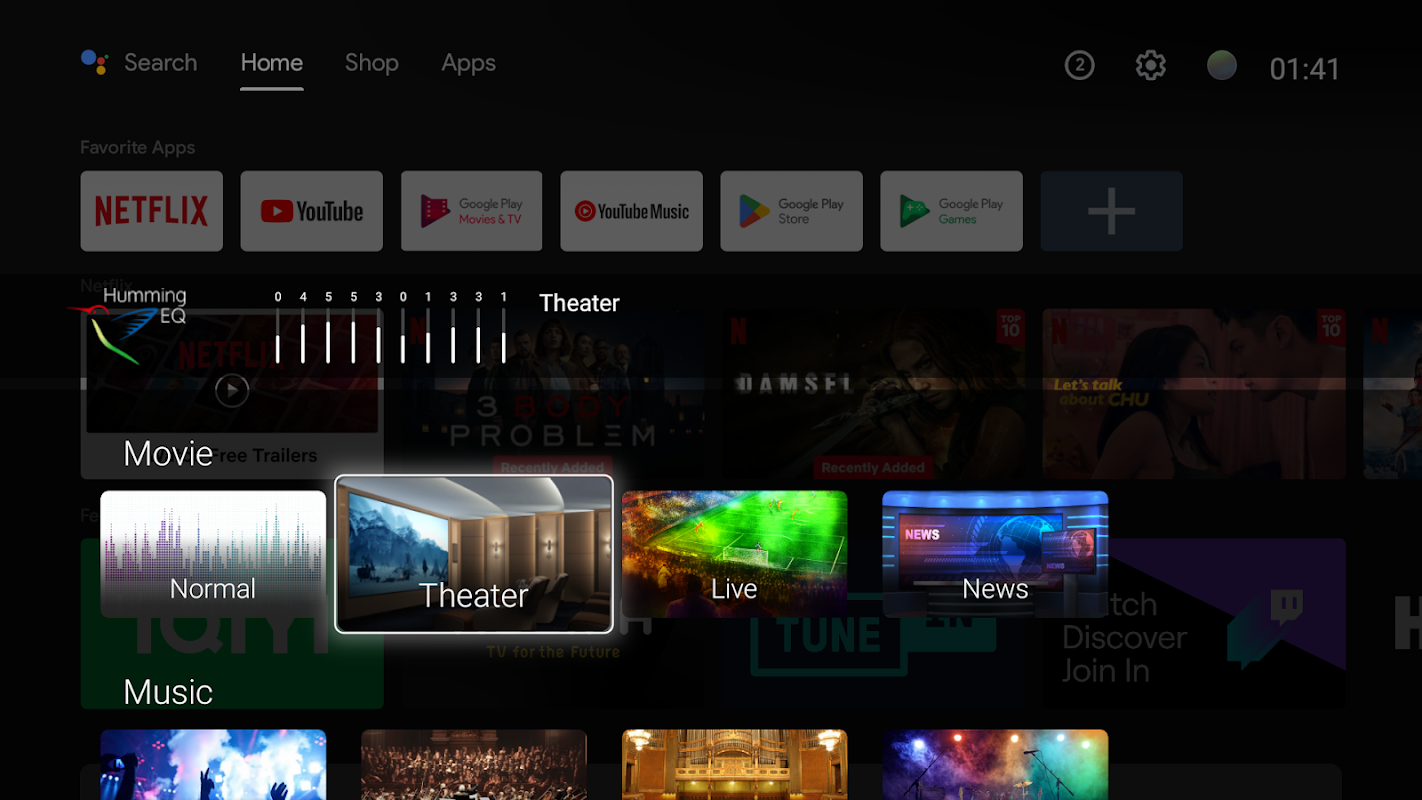1422x800 pixels.
Task: Select the News movie sound preset
Action: [996, 554]
